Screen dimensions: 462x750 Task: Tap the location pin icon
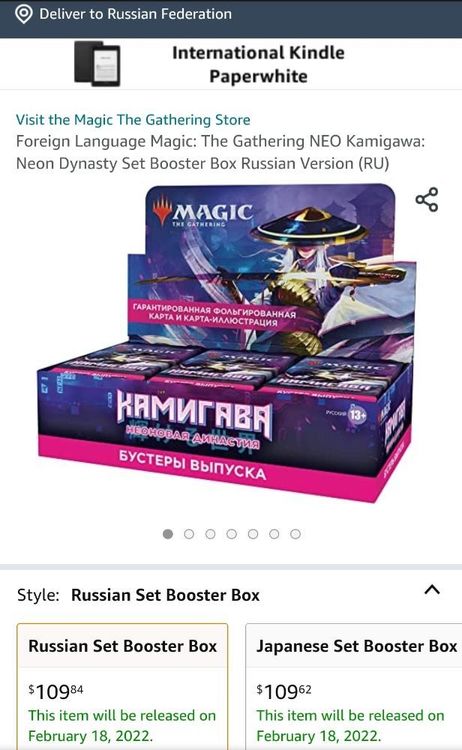click(x=23, y=14)
